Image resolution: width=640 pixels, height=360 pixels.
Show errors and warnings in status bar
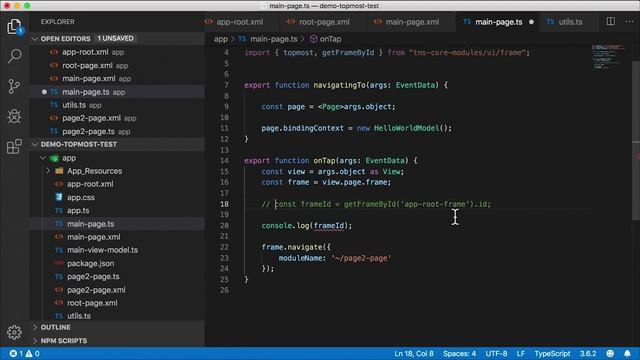[x=24, y=353]
